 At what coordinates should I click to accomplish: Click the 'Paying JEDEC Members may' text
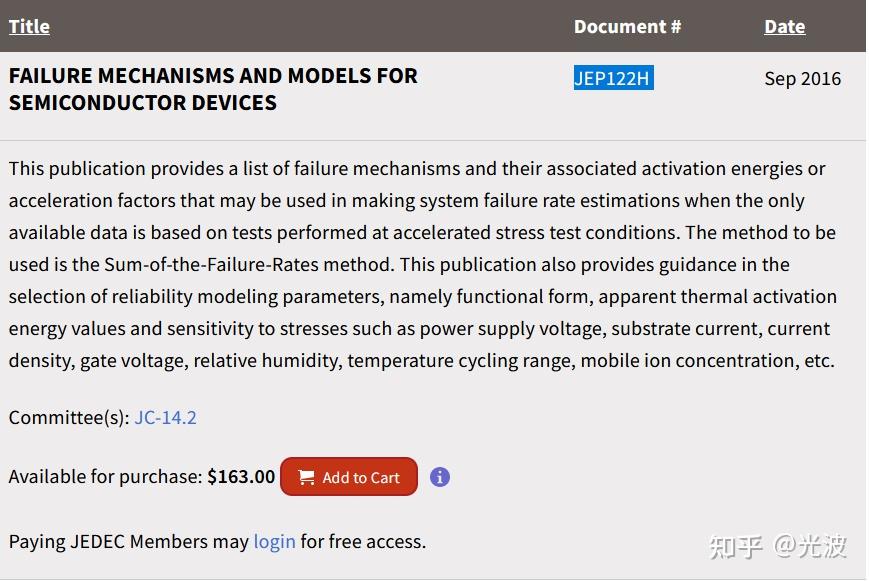(x=128, y=541)
